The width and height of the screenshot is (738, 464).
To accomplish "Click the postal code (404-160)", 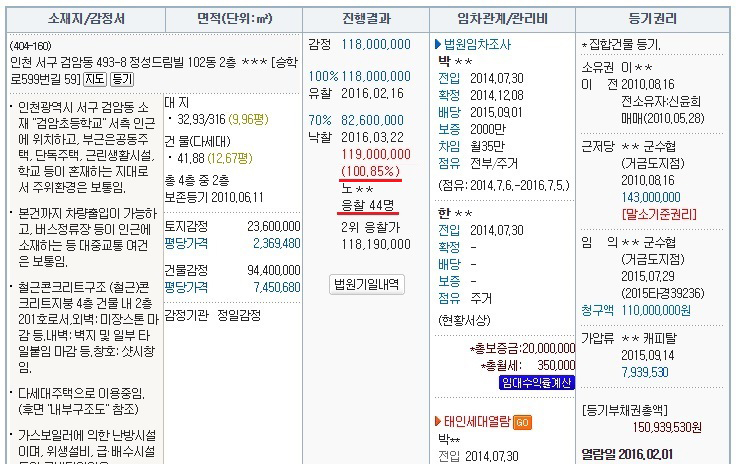I will coord(31,46).
